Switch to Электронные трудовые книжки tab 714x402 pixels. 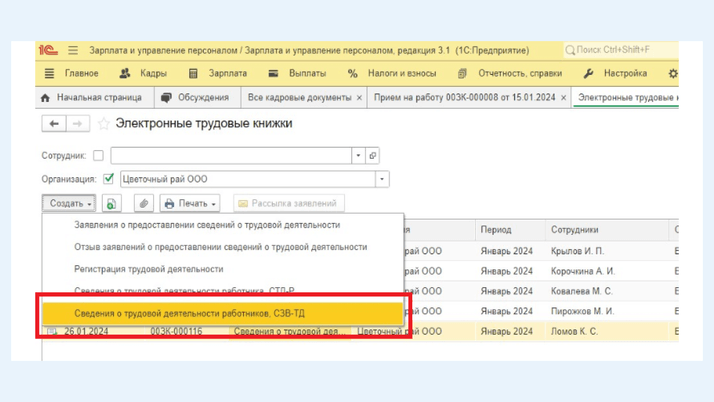click(627, 97)
